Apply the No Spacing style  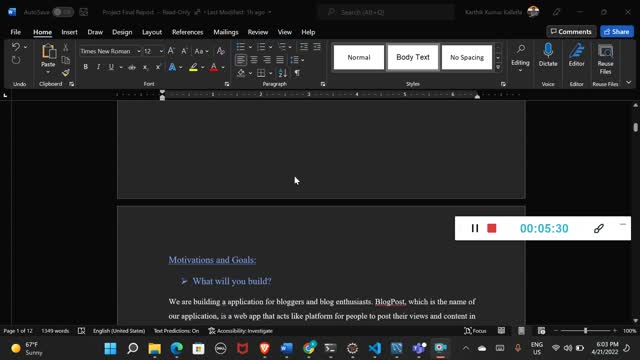(x=467, y=57)
